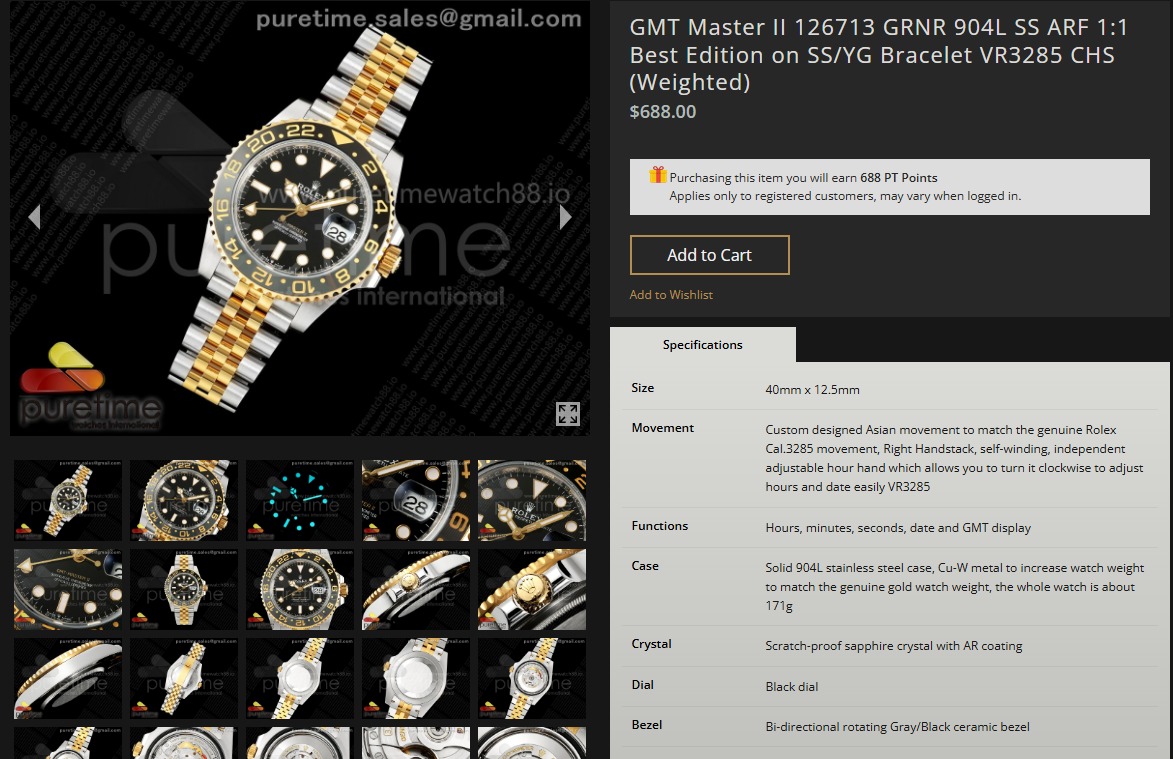1173x759 pixels.
Task: Select the date window 28 close-up thumbnail
Action: point(416,500)
